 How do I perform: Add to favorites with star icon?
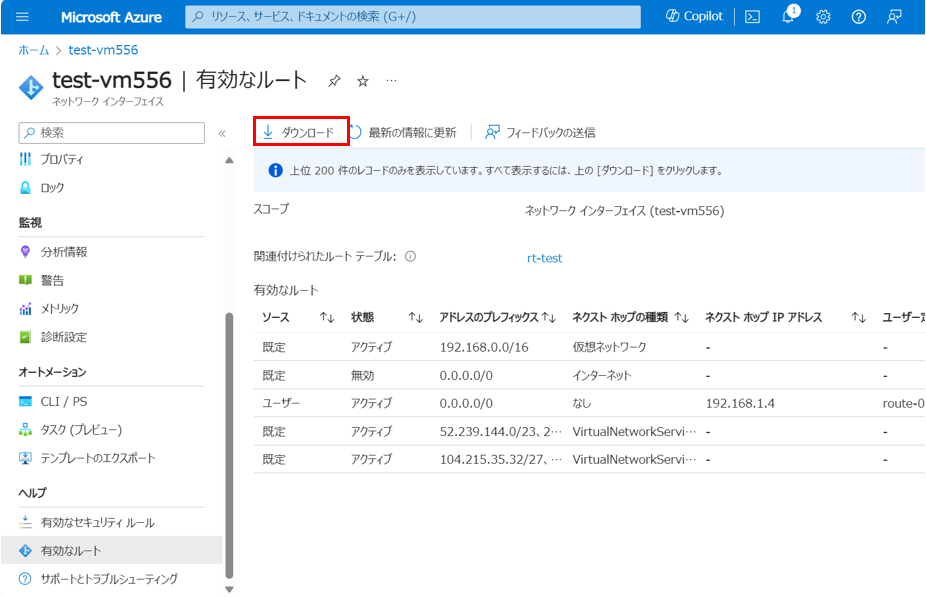tap(363, 81)
